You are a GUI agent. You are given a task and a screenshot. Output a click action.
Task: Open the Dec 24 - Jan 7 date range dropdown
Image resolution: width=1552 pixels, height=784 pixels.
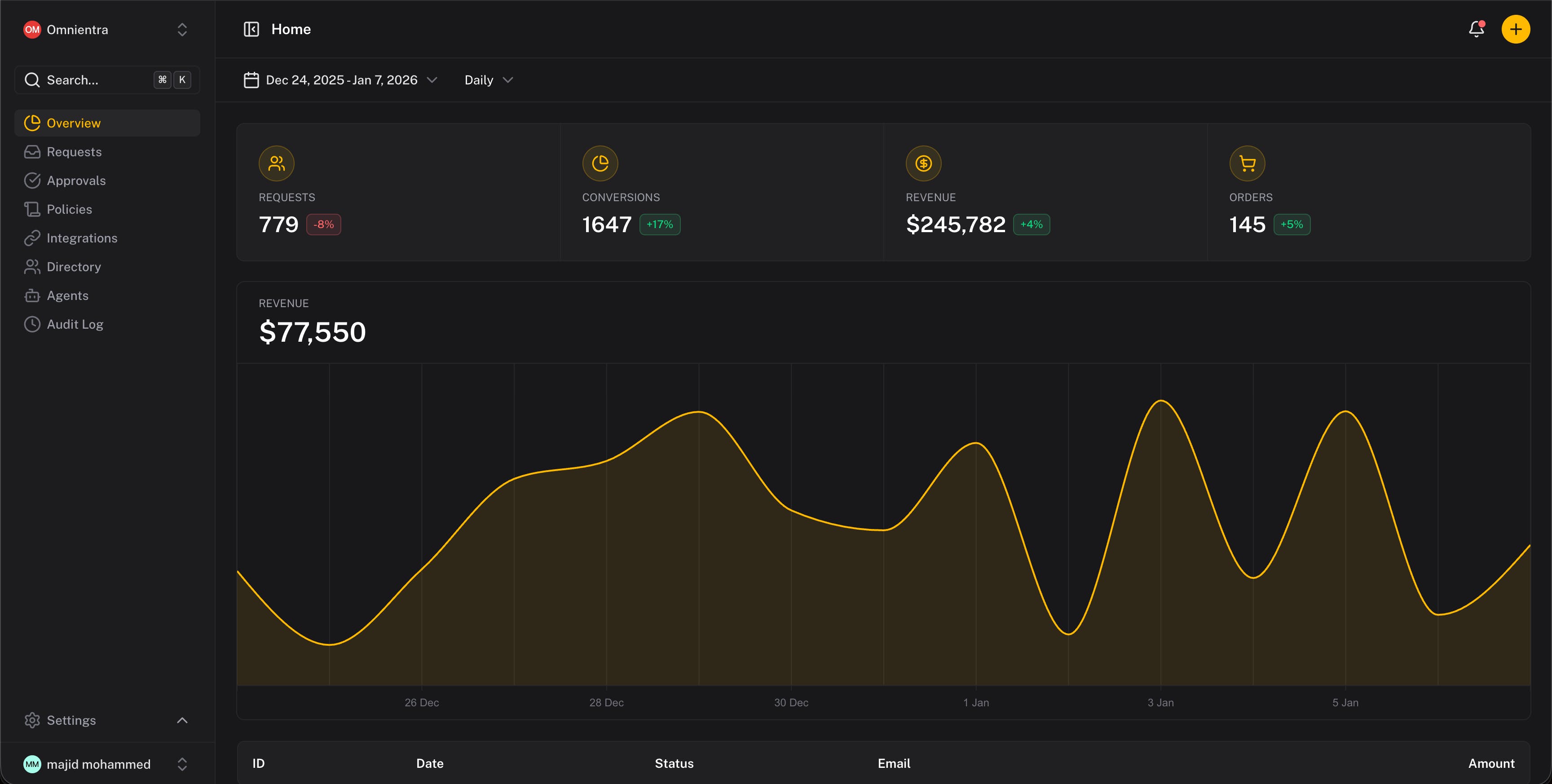click(x=342, y=80)
